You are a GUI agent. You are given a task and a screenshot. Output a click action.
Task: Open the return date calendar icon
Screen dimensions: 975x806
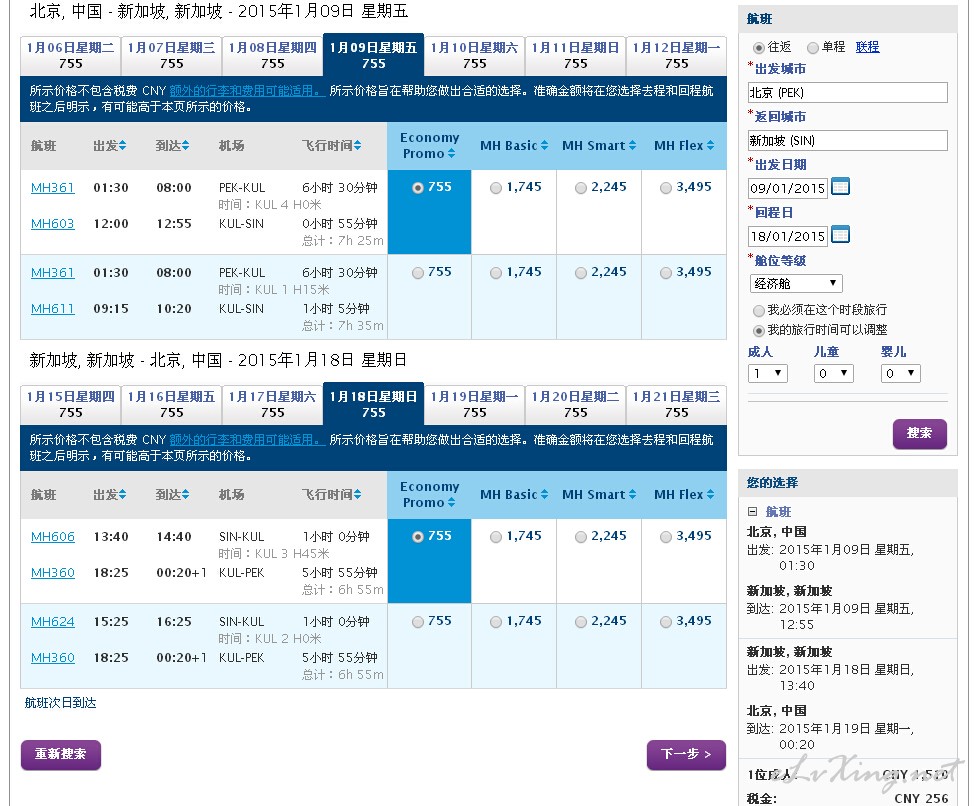click(840, 234)
